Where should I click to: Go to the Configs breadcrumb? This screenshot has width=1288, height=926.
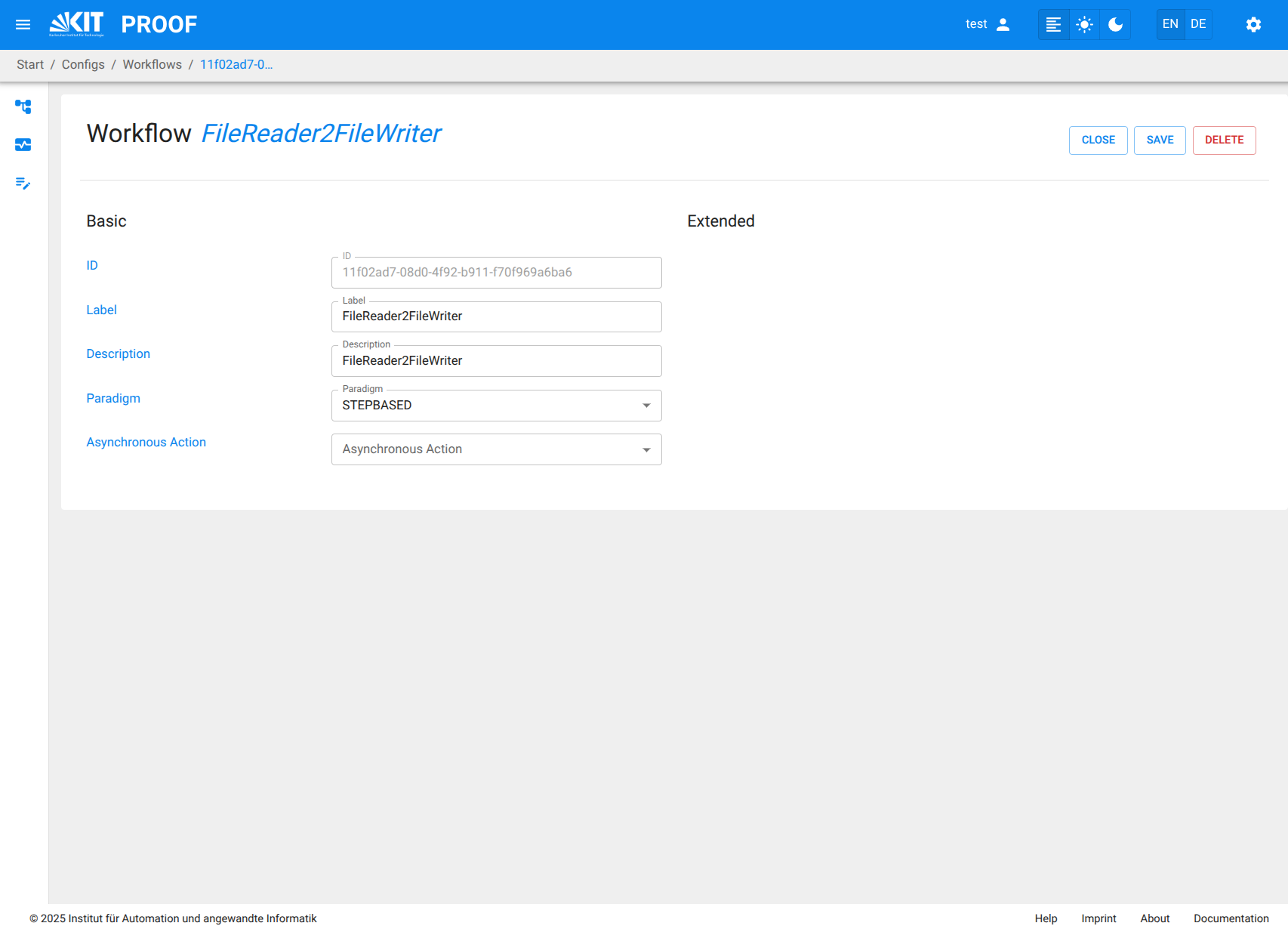[x=83, y=64]
